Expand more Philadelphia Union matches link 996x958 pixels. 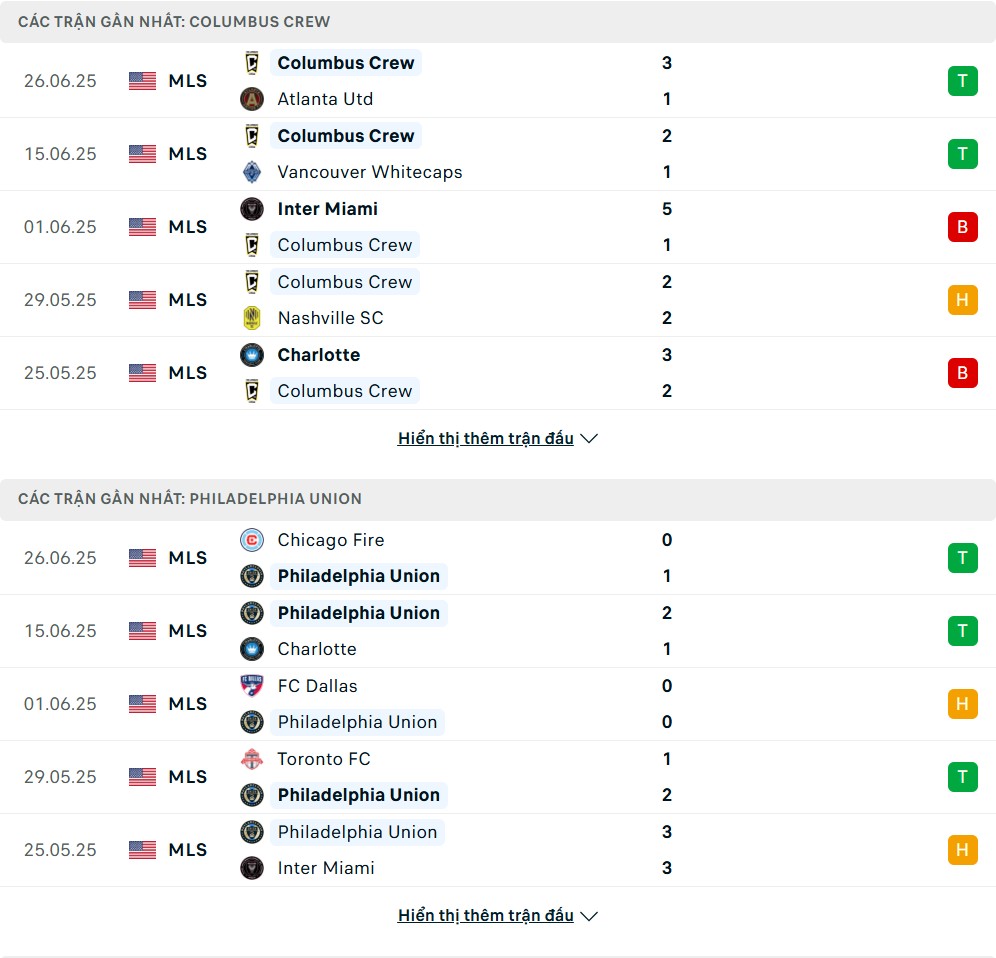(x=486, y=915)
